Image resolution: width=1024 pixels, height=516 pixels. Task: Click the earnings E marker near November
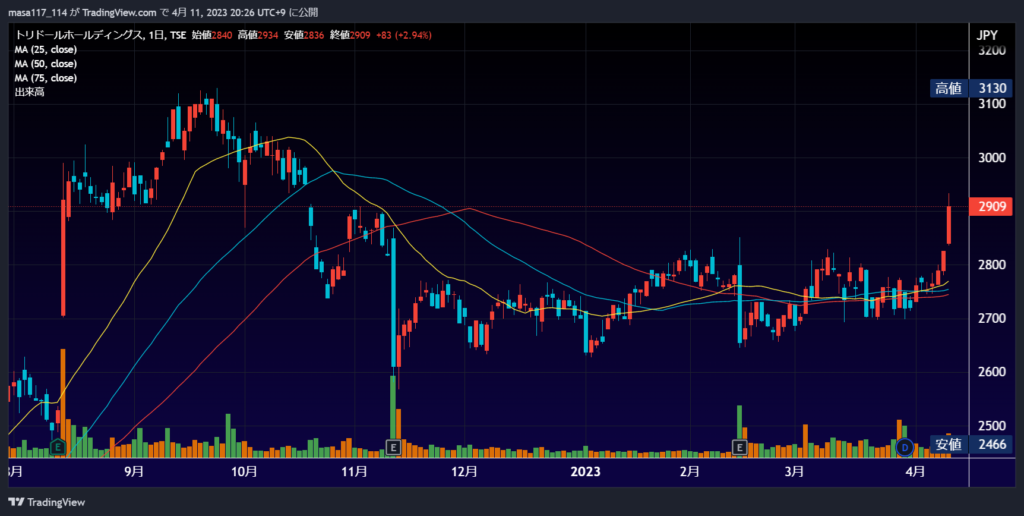pos(393,447)
